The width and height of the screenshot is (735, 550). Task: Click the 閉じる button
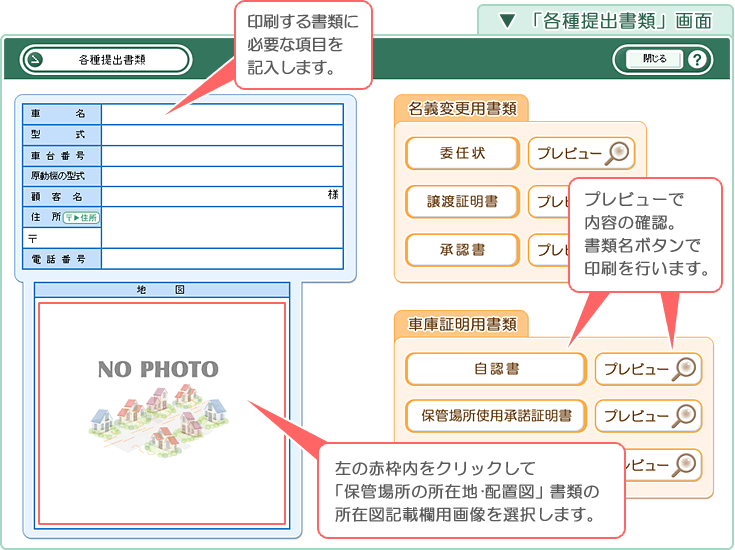[x=654, y=59]
